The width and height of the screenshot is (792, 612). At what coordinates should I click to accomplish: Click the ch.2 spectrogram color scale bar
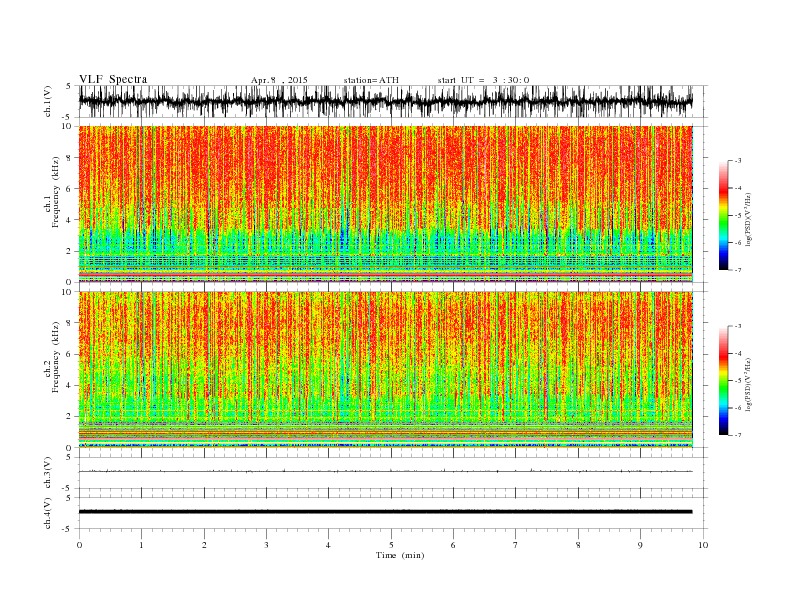click(723, 380)
